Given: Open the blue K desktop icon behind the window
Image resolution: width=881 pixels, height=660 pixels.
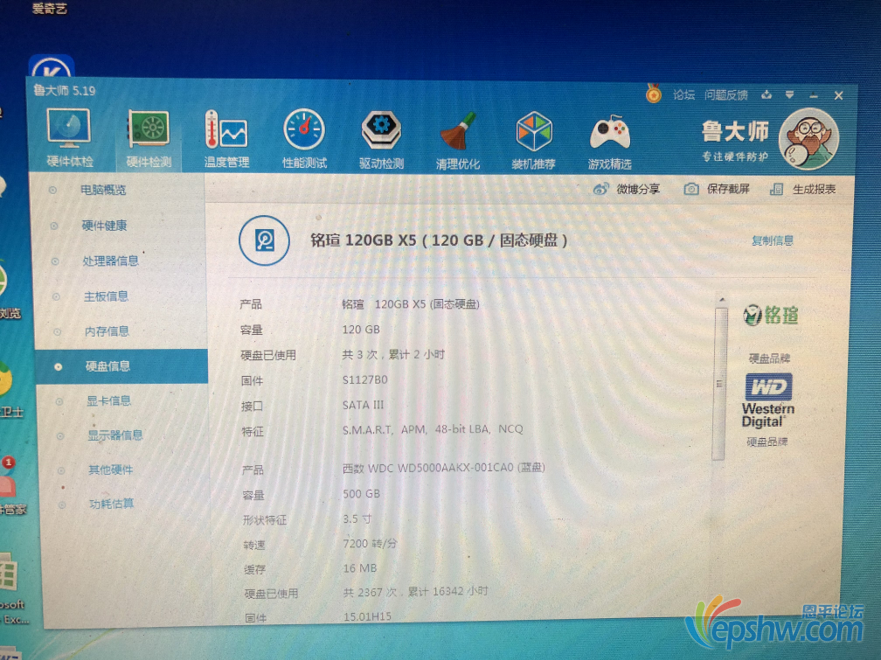Looking at the screenshot, I should pos(52,67).
